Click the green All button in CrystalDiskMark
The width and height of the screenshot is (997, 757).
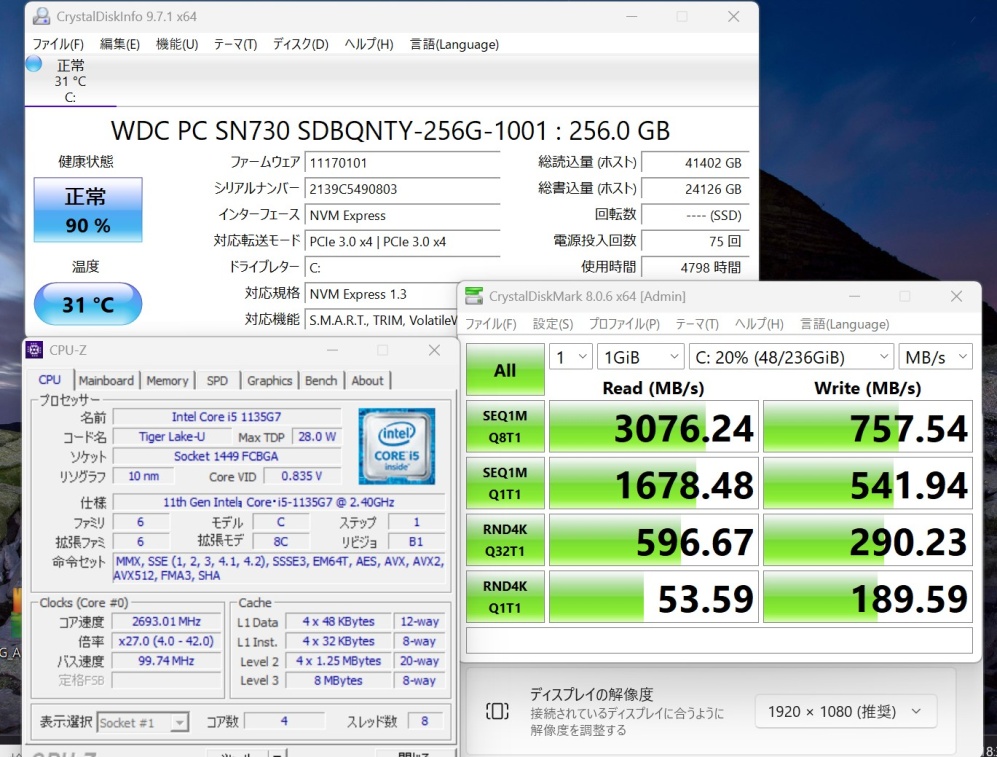click(x=505, y=369)
